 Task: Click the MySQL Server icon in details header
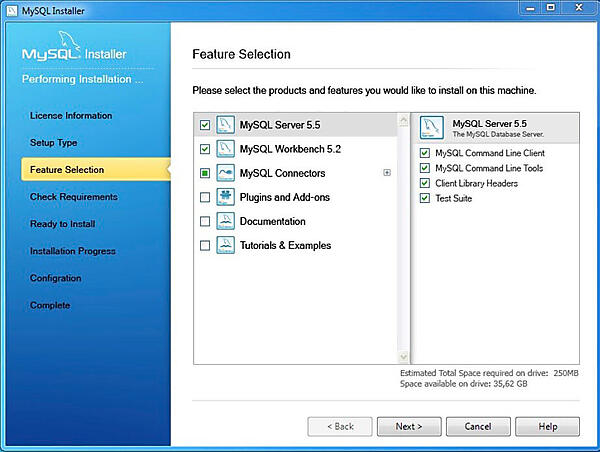coord(432,127)
